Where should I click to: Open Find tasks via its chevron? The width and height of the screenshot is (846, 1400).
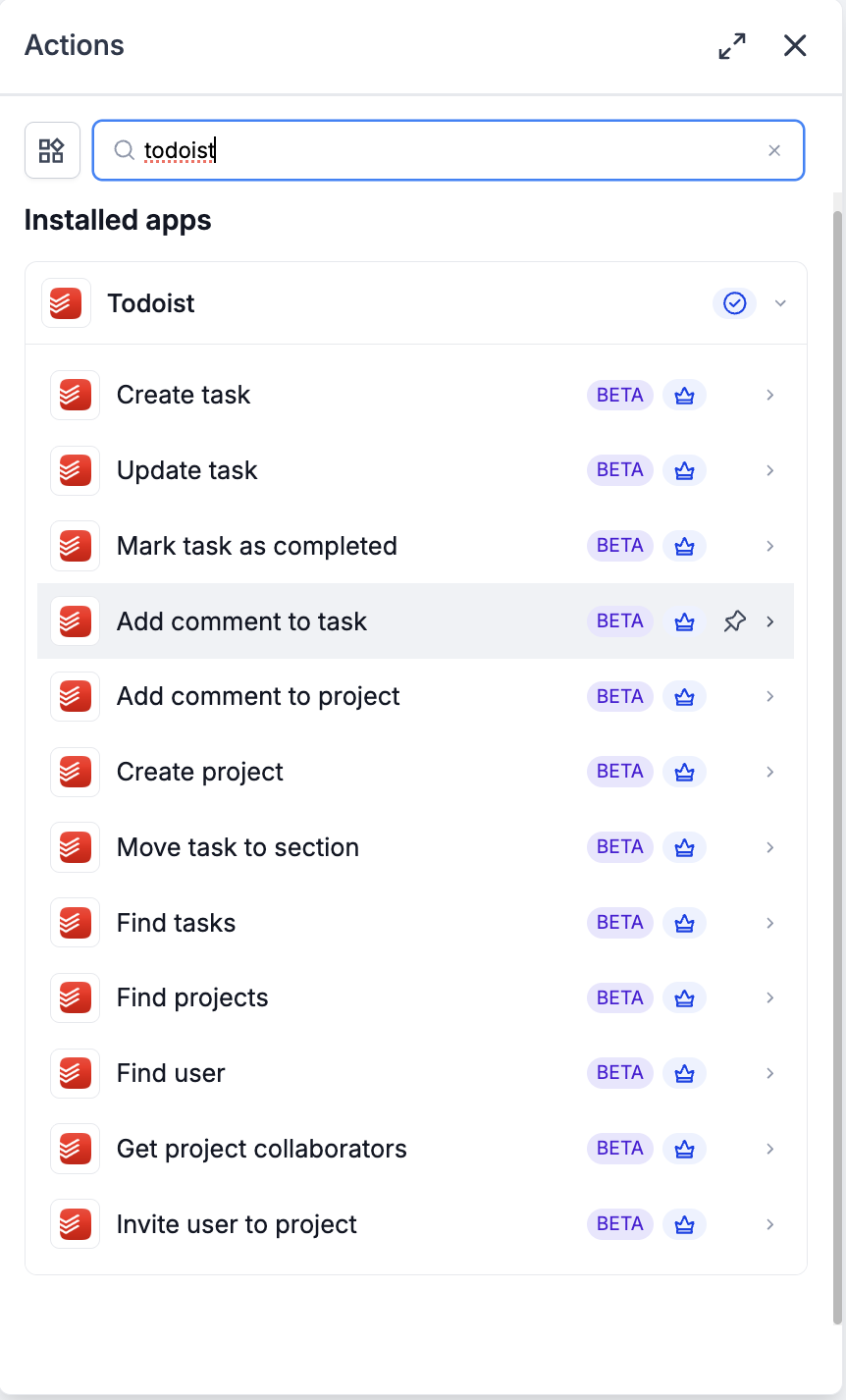(770, 923)
